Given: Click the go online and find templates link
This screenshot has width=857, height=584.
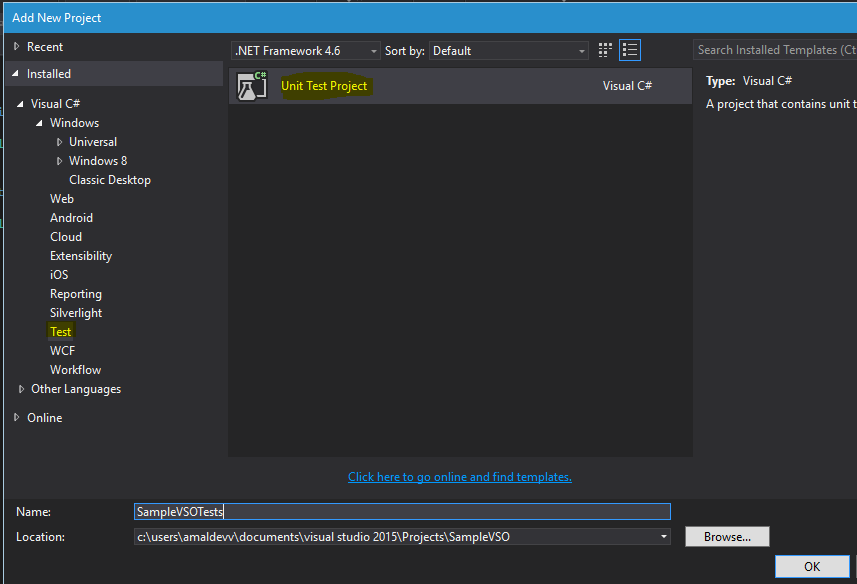Looking at the screenshot, I should 460,477.
